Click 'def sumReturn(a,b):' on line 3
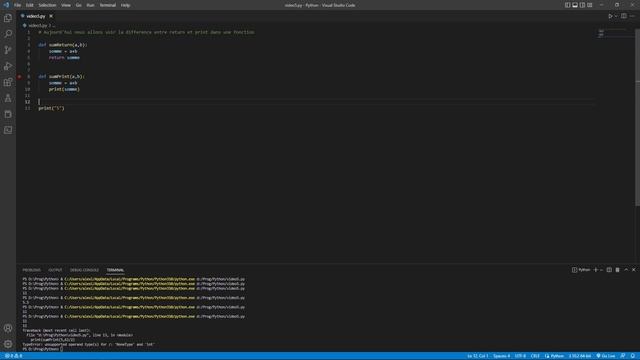This screenshot has height=360, width=640. pyautogui.click(x=62, y=45)
